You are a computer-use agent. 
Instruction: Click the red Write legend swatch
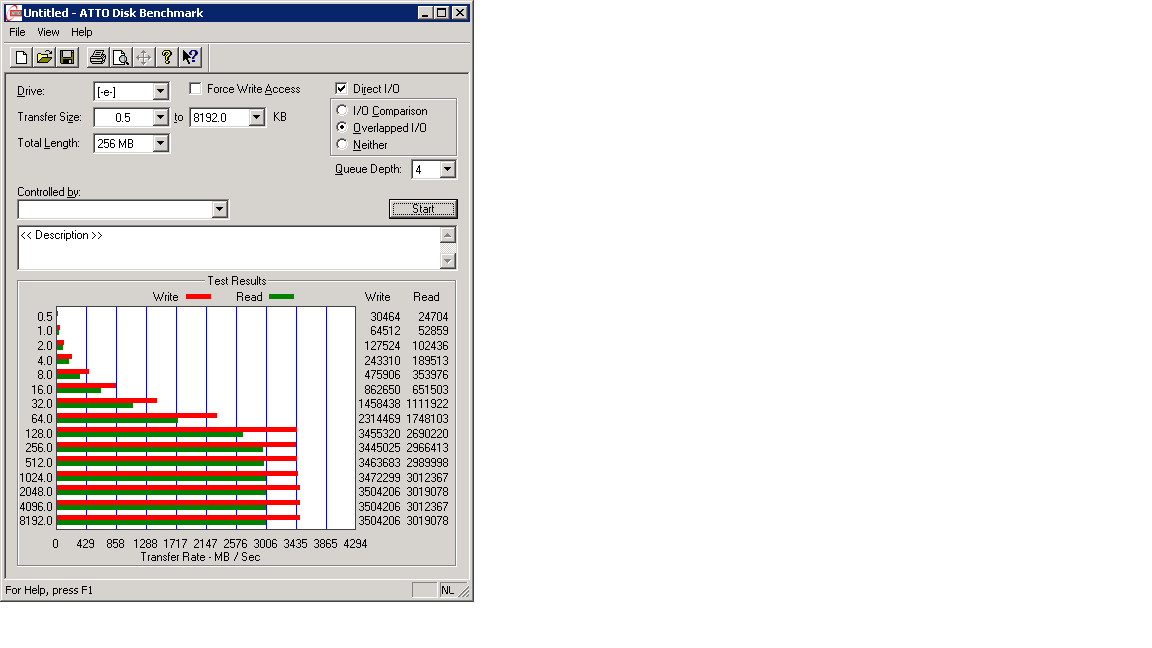coord(198,297)
